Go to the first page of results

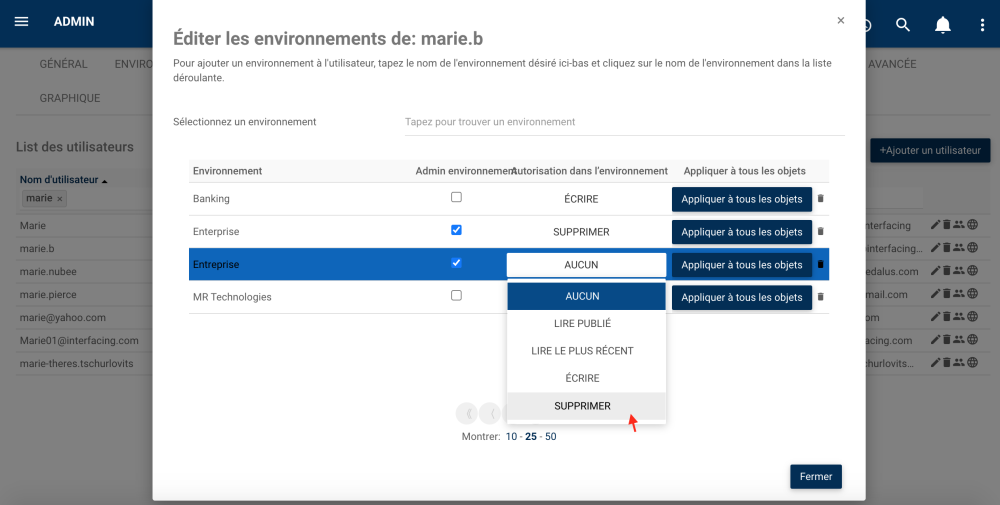tap(466, 413)
